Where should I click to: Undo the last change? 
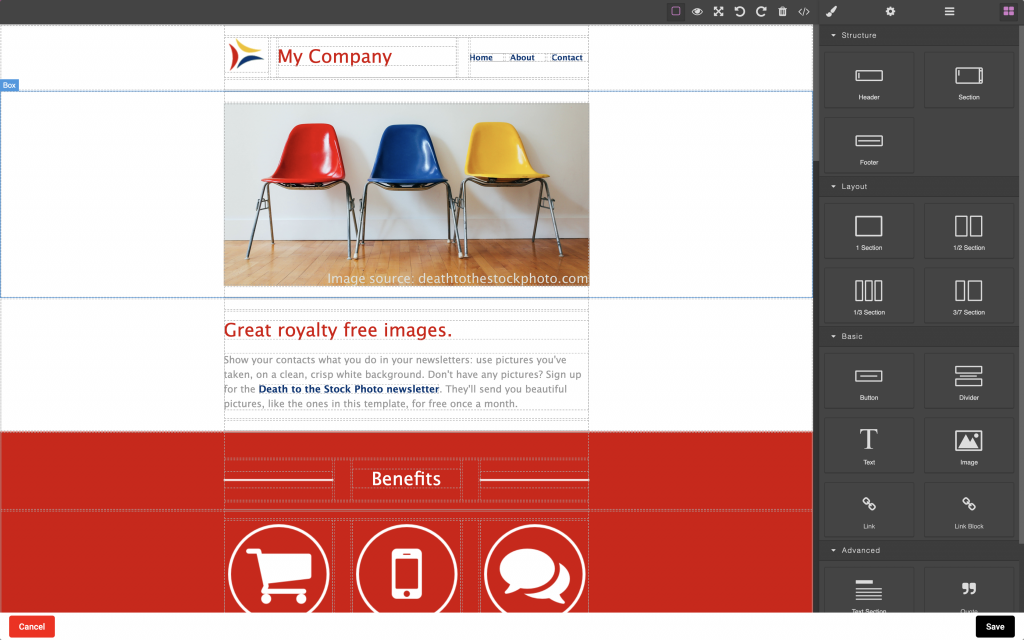[x=740, y=11]
